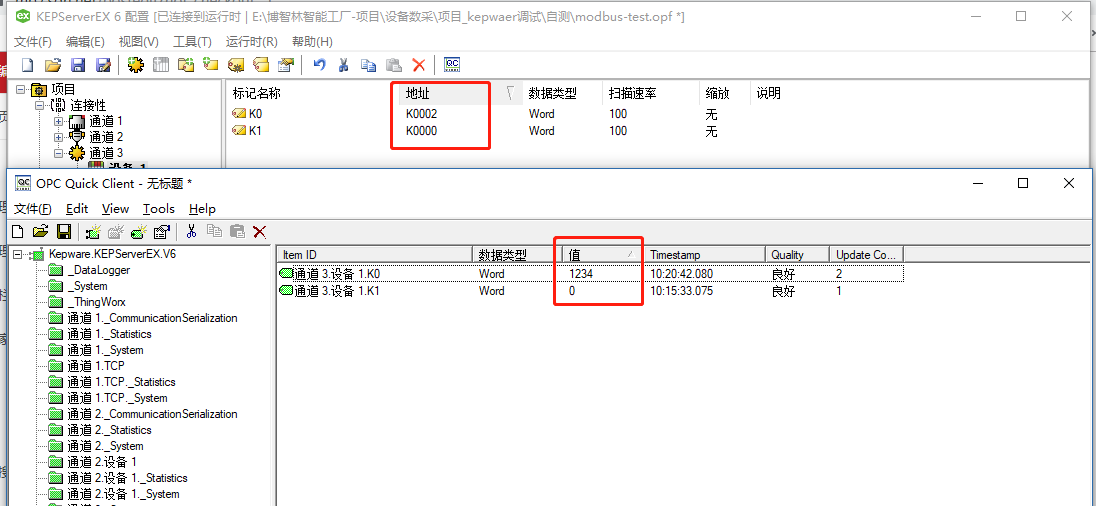The width and height of the screenshot is (1096, 506).
Task: Select _ThingWorx group in tree
Action: (x=96, y=302)
